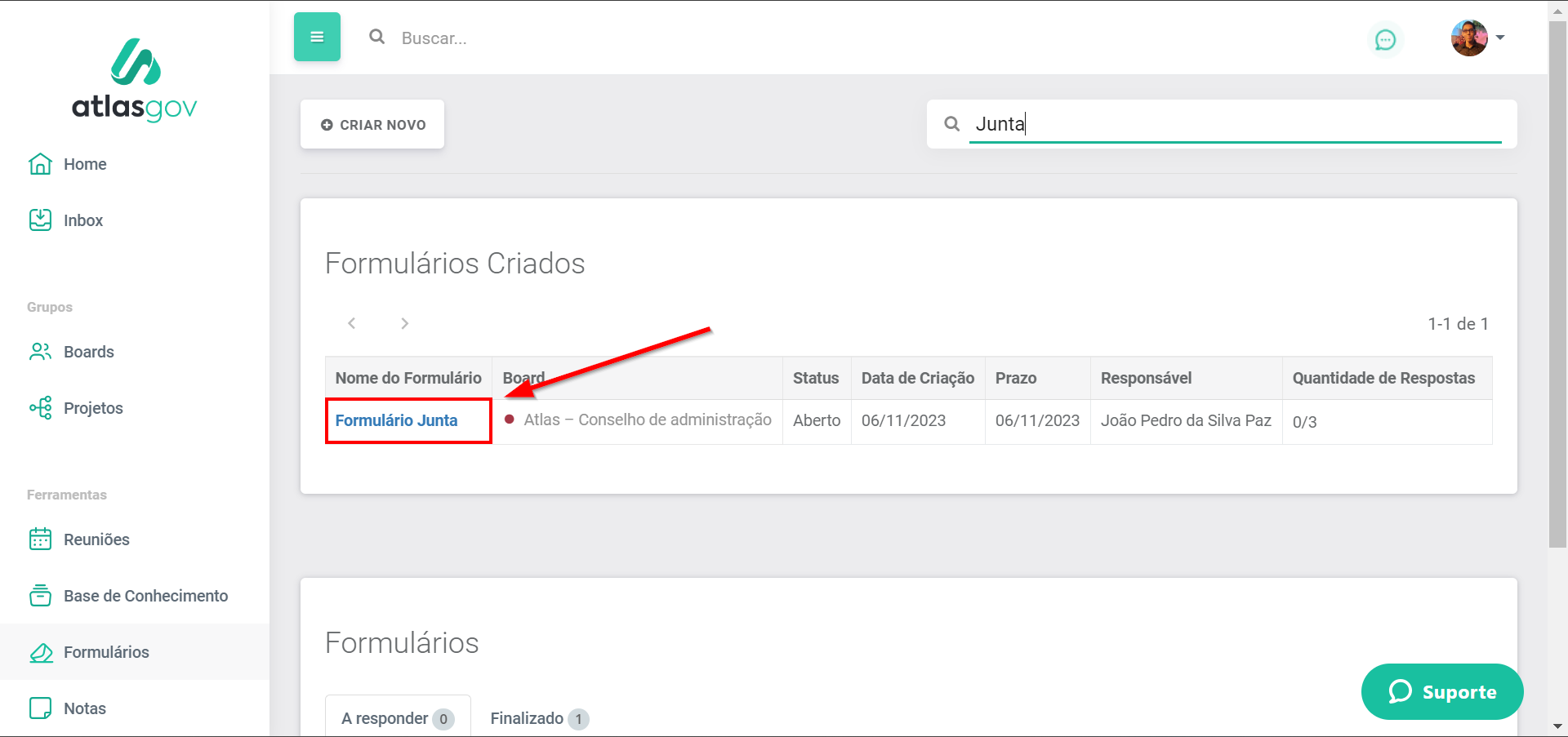Open the Home sidebar item

pyautogui.click(x=84, y=164)
